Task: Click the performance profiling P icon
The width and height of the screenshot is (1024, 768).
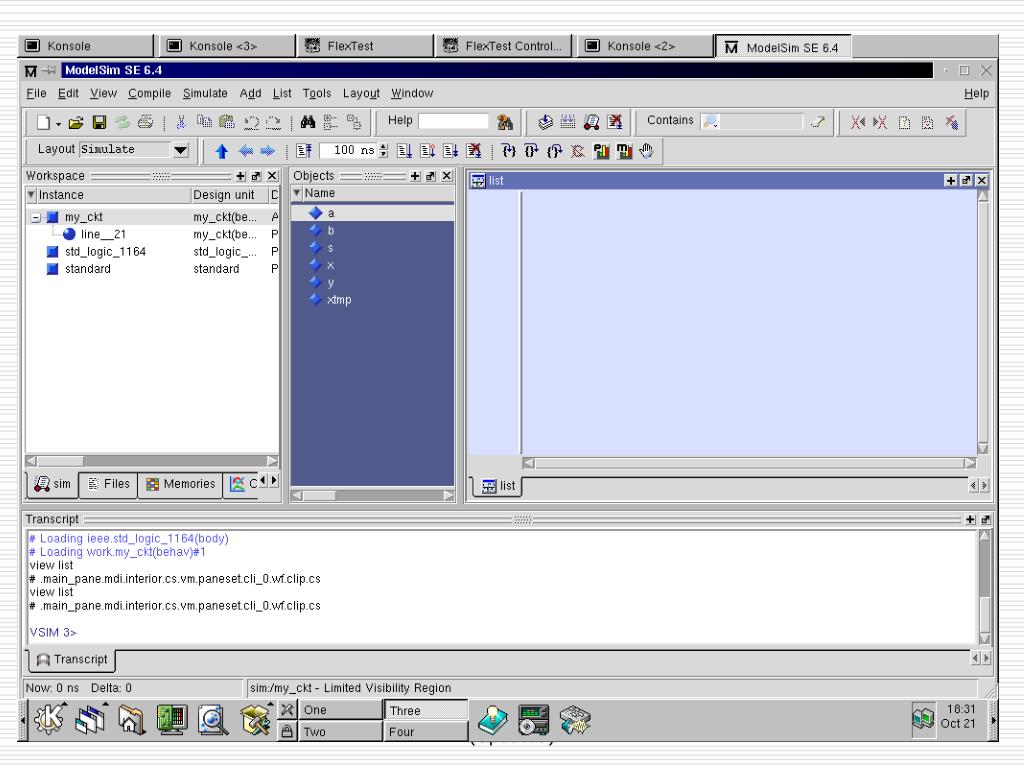Action: 601,152
